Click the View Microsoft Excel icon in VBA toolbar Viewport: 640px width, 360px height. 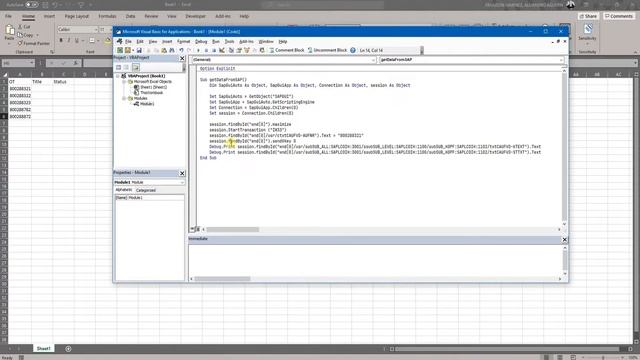(119, 50)
